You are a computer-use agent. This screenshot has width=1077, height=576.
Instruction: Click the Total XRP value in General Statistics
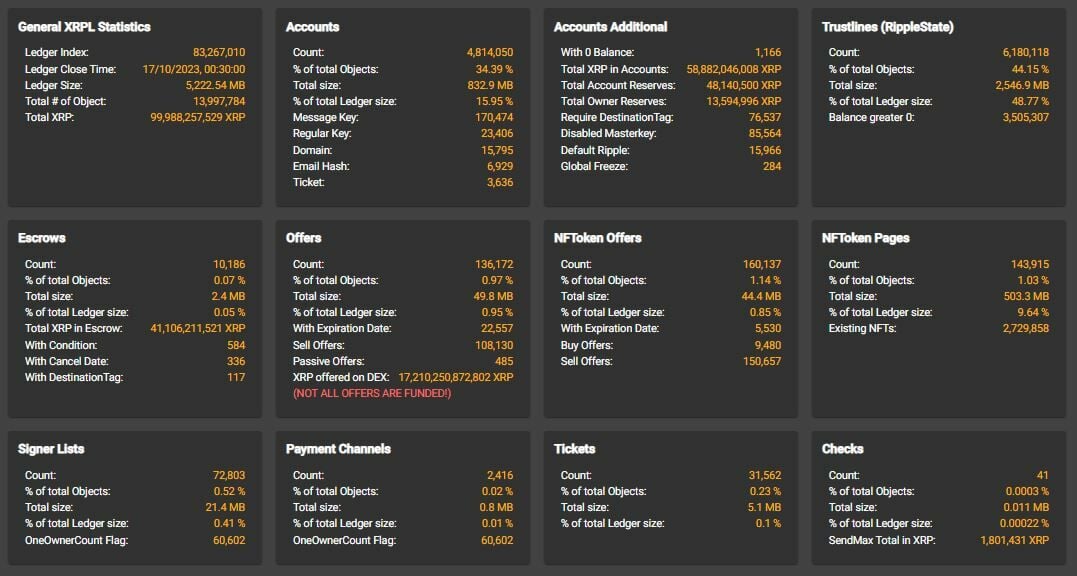pyautogui.click(x=196, y=118)
